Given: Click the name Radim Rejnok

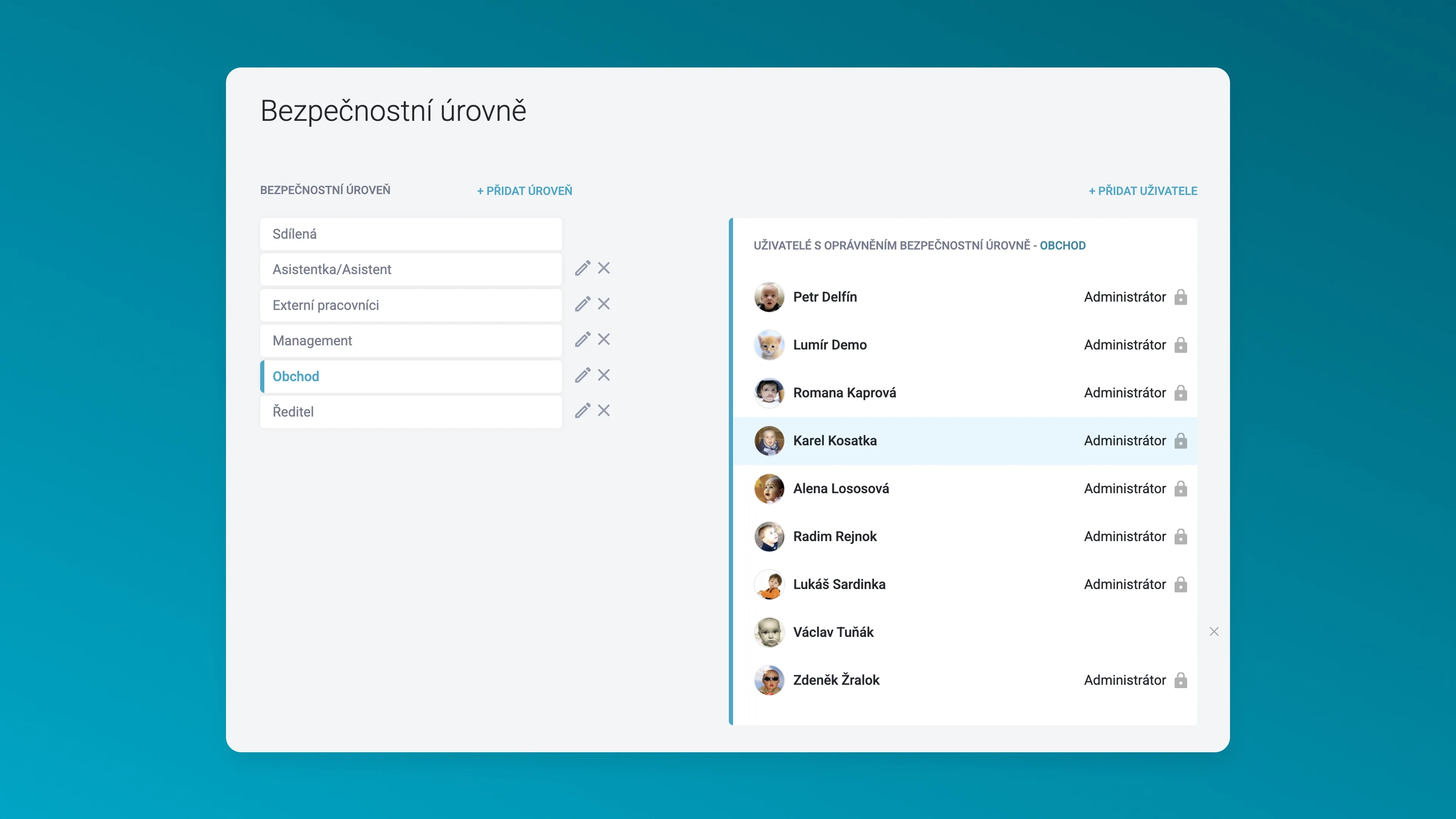Looking at the screenshot, I should tap(835, 537).
